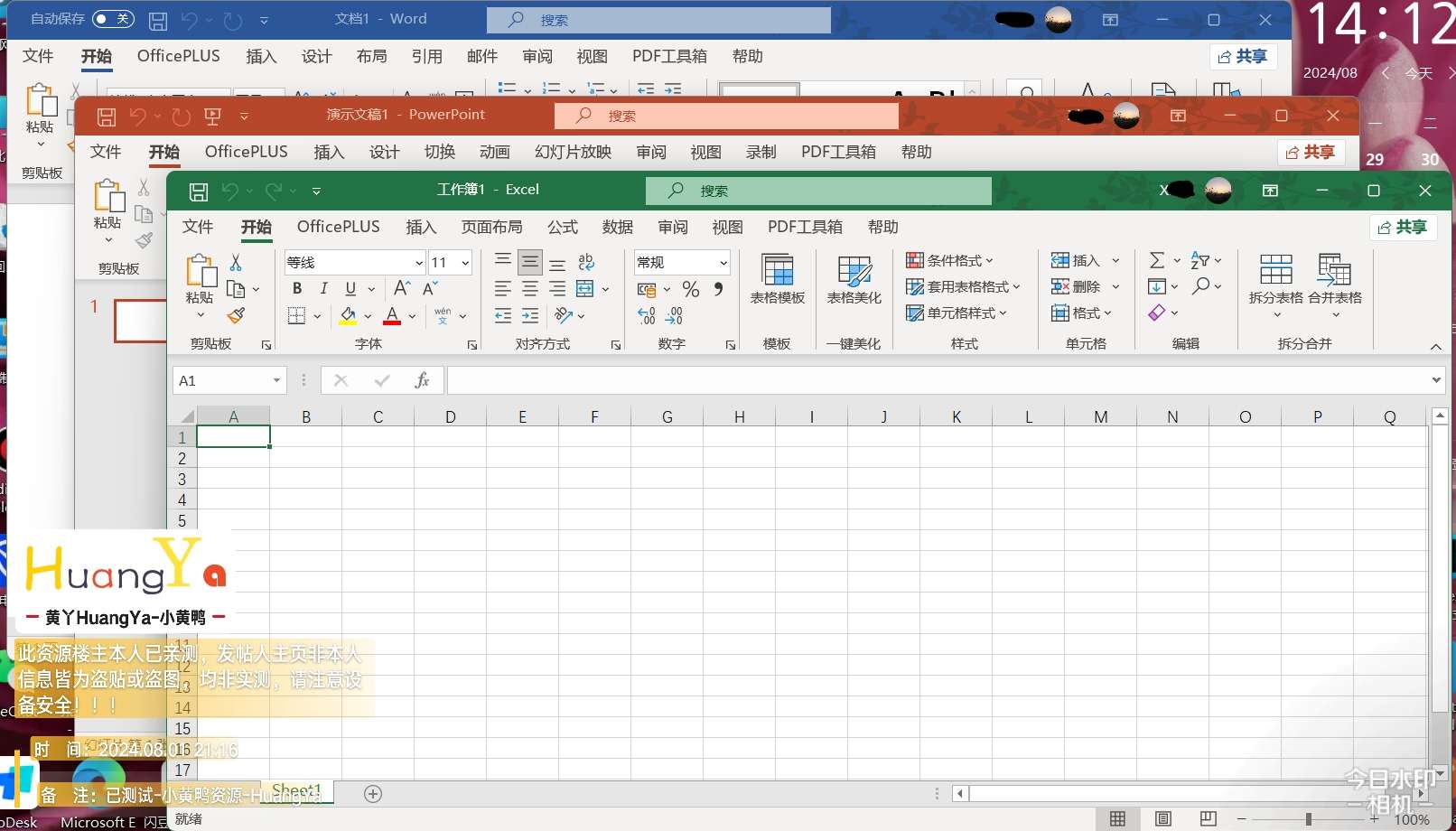Screen dimensions: 1456x831
Task: Switch to normal view in Excel status bar
Action: 1117,818
